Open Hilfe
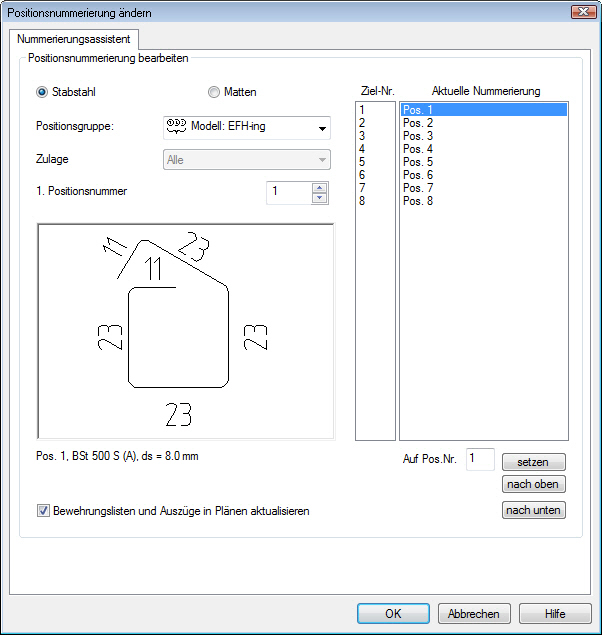This screenshot has width=602, height=635. coord(555,614)
